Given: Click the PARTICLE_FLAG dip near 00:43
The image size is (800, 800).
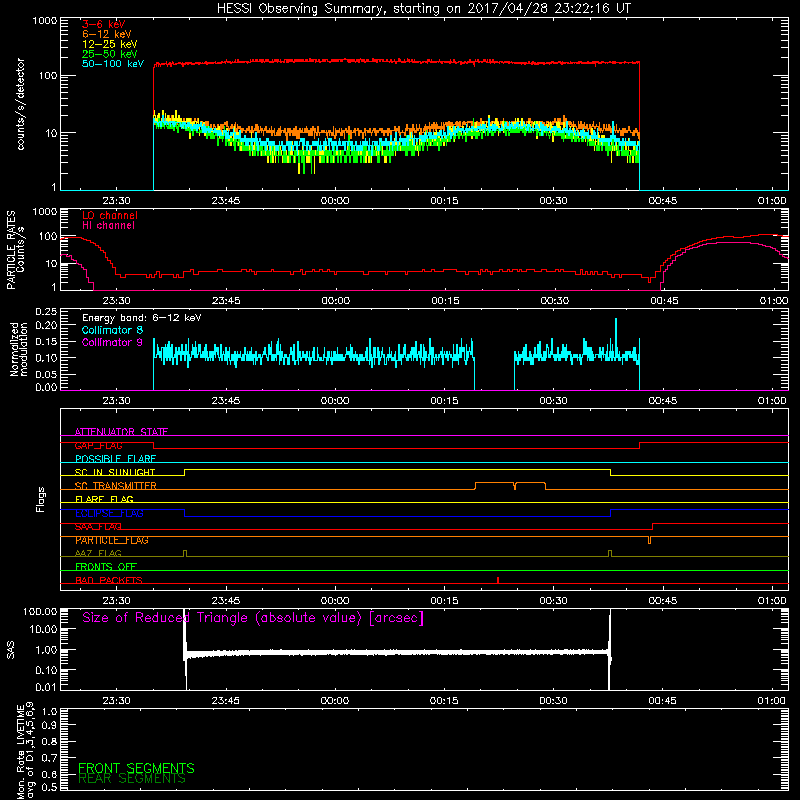Looking at the screenshot, I should tap(649, 540).
